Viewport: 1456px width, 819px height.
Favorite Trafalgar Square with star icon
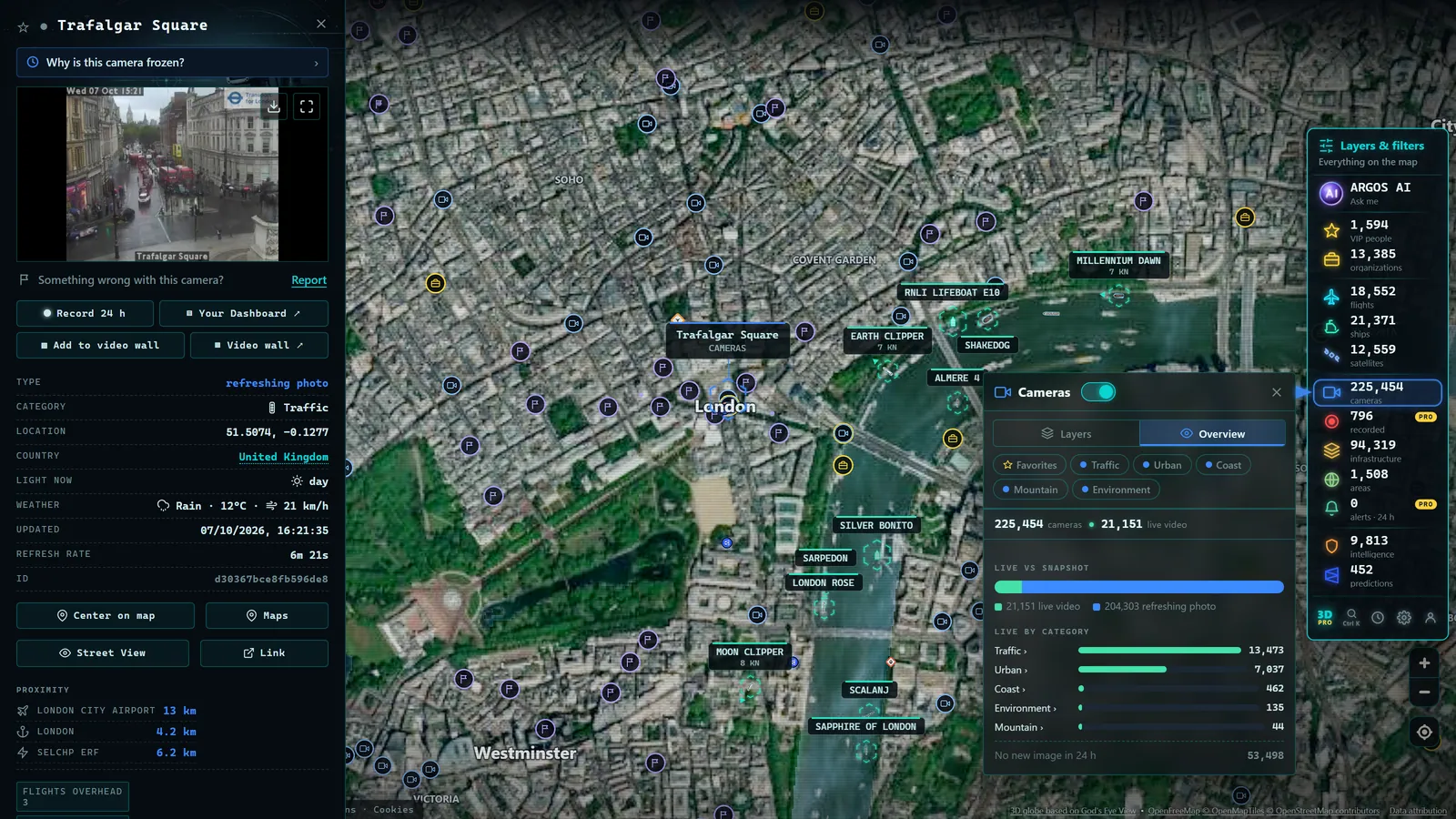[24, 27]
